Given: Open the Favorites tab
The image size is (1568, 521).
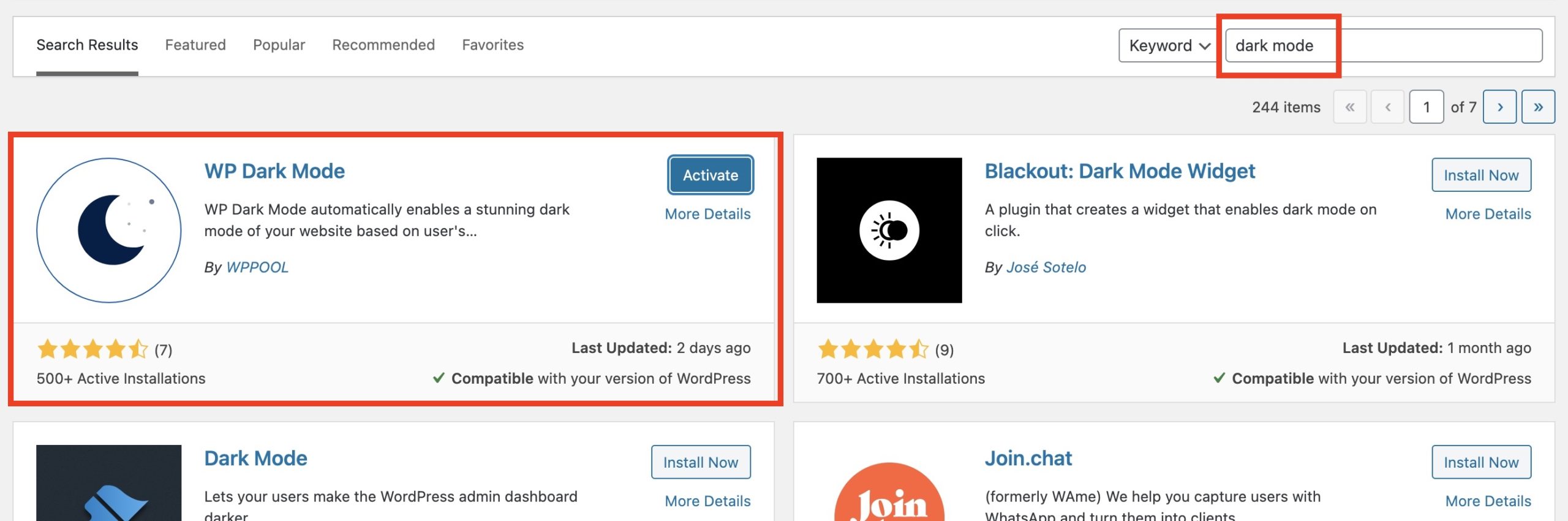Looking at the screenshot, I should tap(492, 45).
